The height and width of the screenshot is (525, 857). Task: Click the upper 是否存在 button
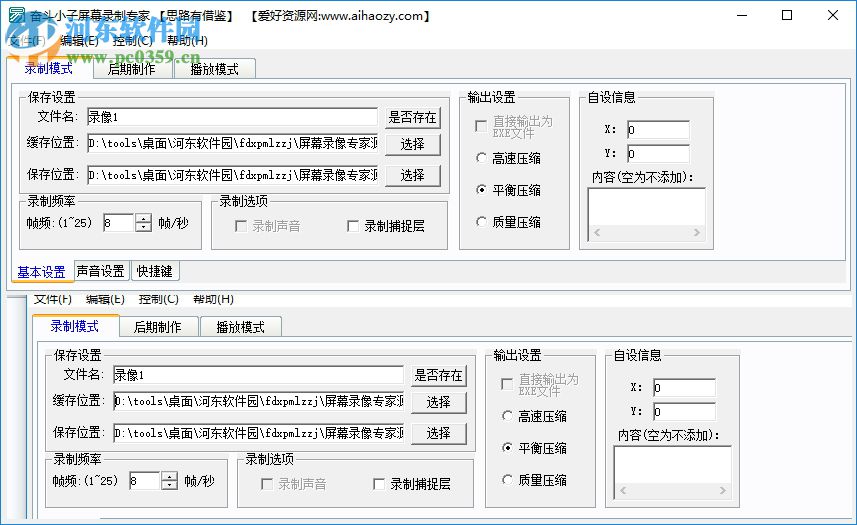coord(413,117)
